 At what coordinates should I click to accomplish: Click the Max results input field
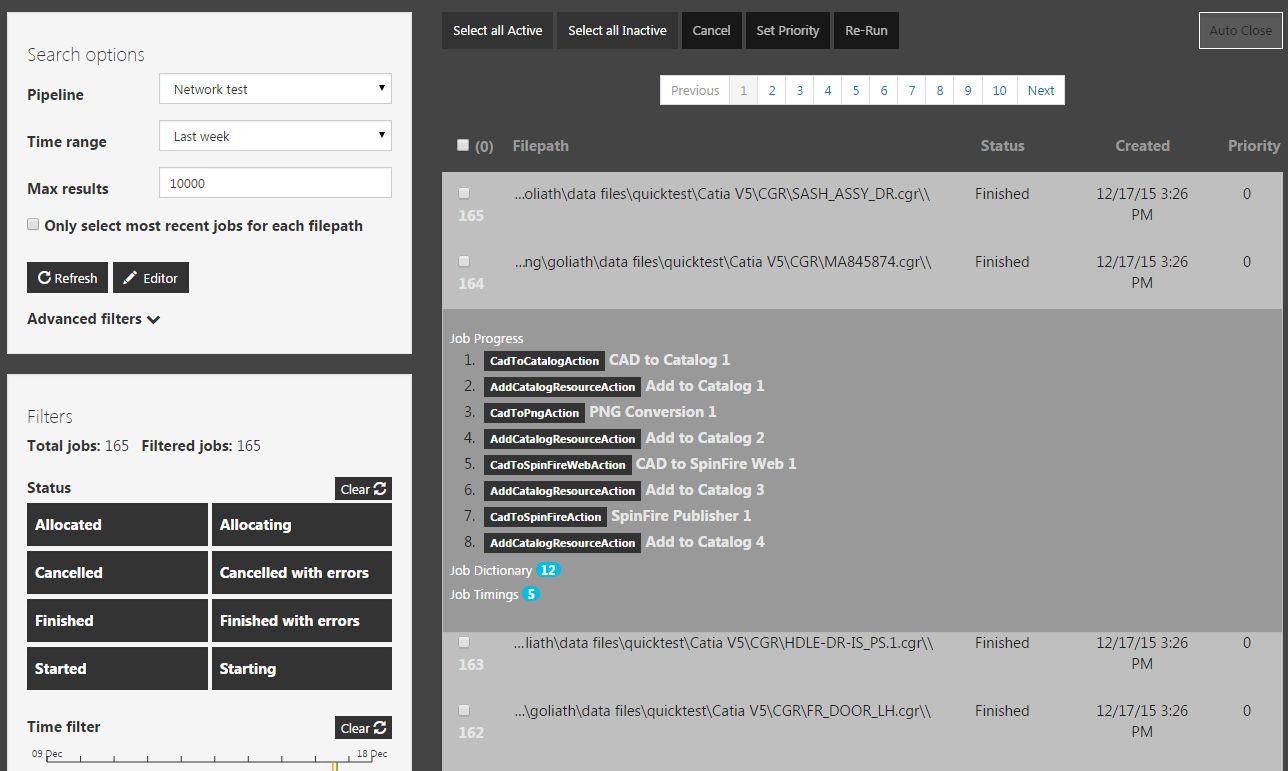pyautogui.click(x=275, y=183)
